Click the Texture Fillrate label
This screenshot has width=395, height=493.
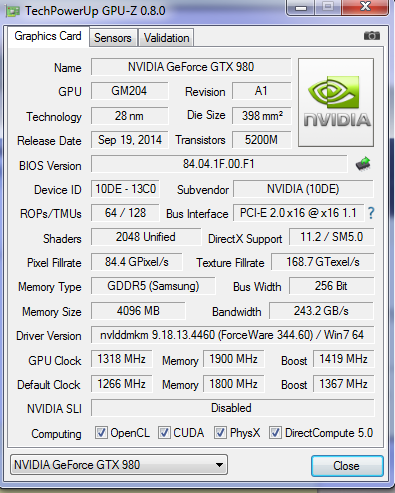click(230, 263)
